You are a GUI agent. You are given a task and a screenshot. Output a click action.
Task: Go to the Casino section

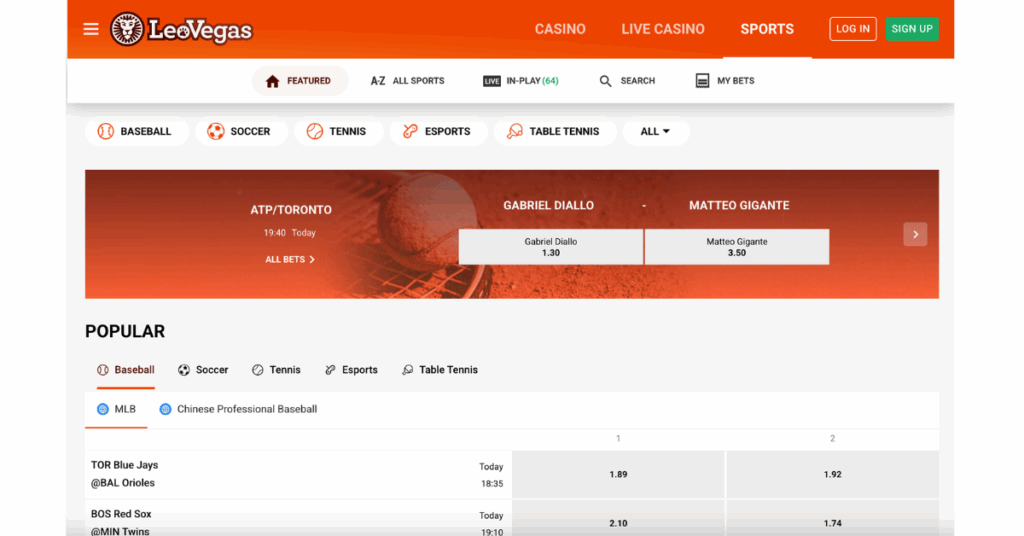point(560,29)
